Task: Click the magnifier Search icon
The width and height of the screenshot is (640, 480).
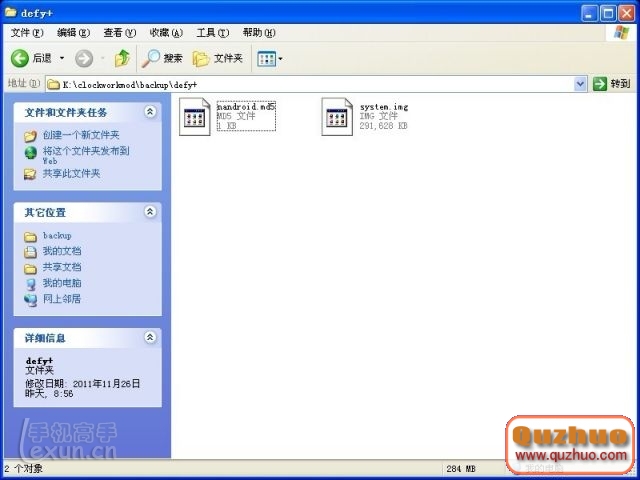Action: (151, 58)
